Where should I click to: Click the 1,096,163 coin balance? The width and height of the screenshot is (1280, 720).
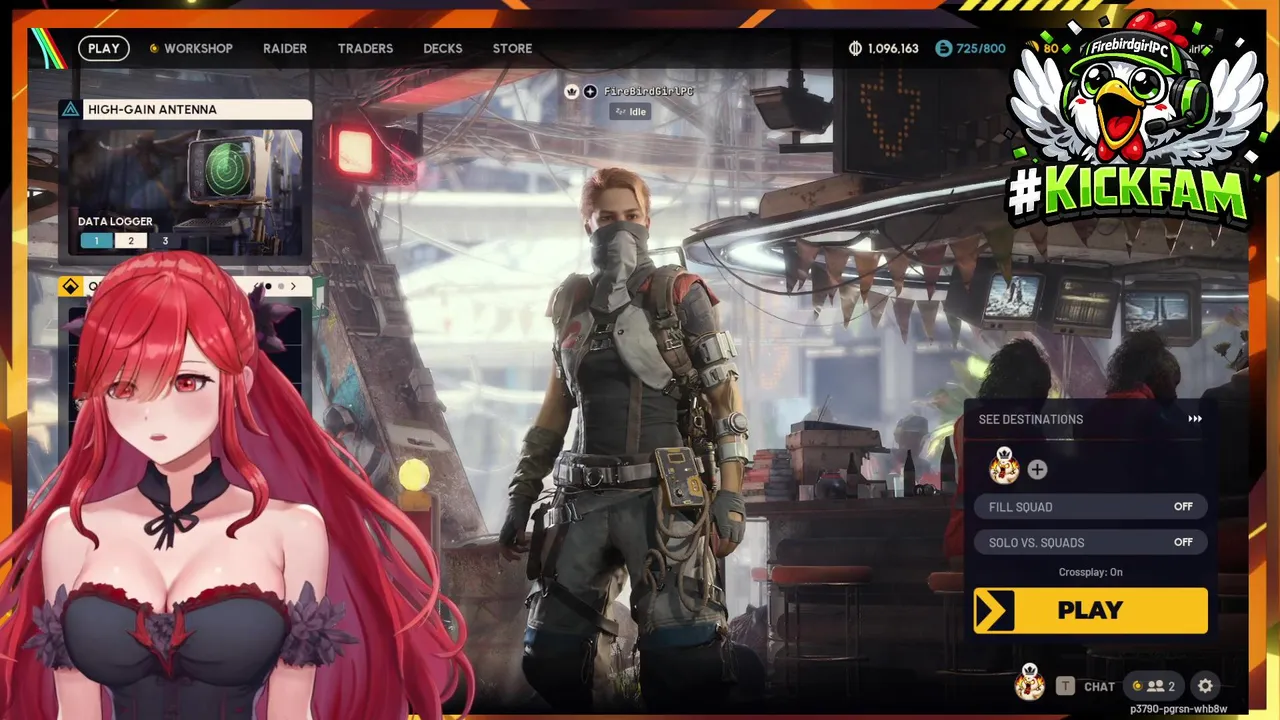(x=893, y=48)
